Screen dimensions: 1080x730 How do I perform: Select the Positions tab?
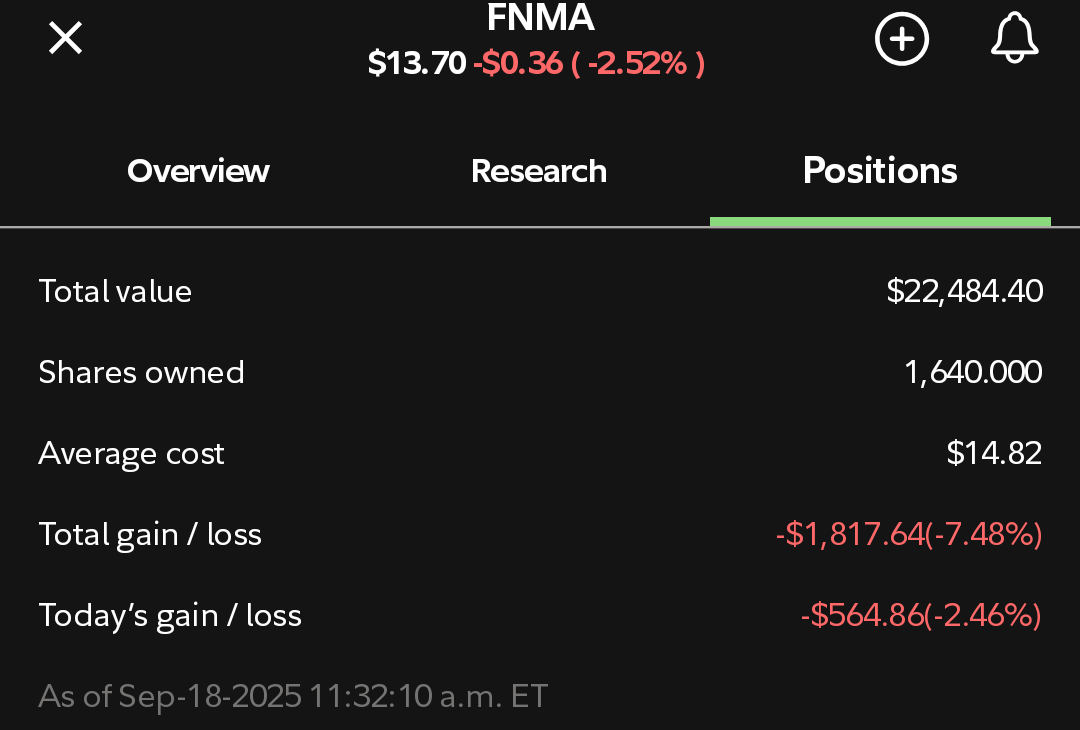pos(880,171)
